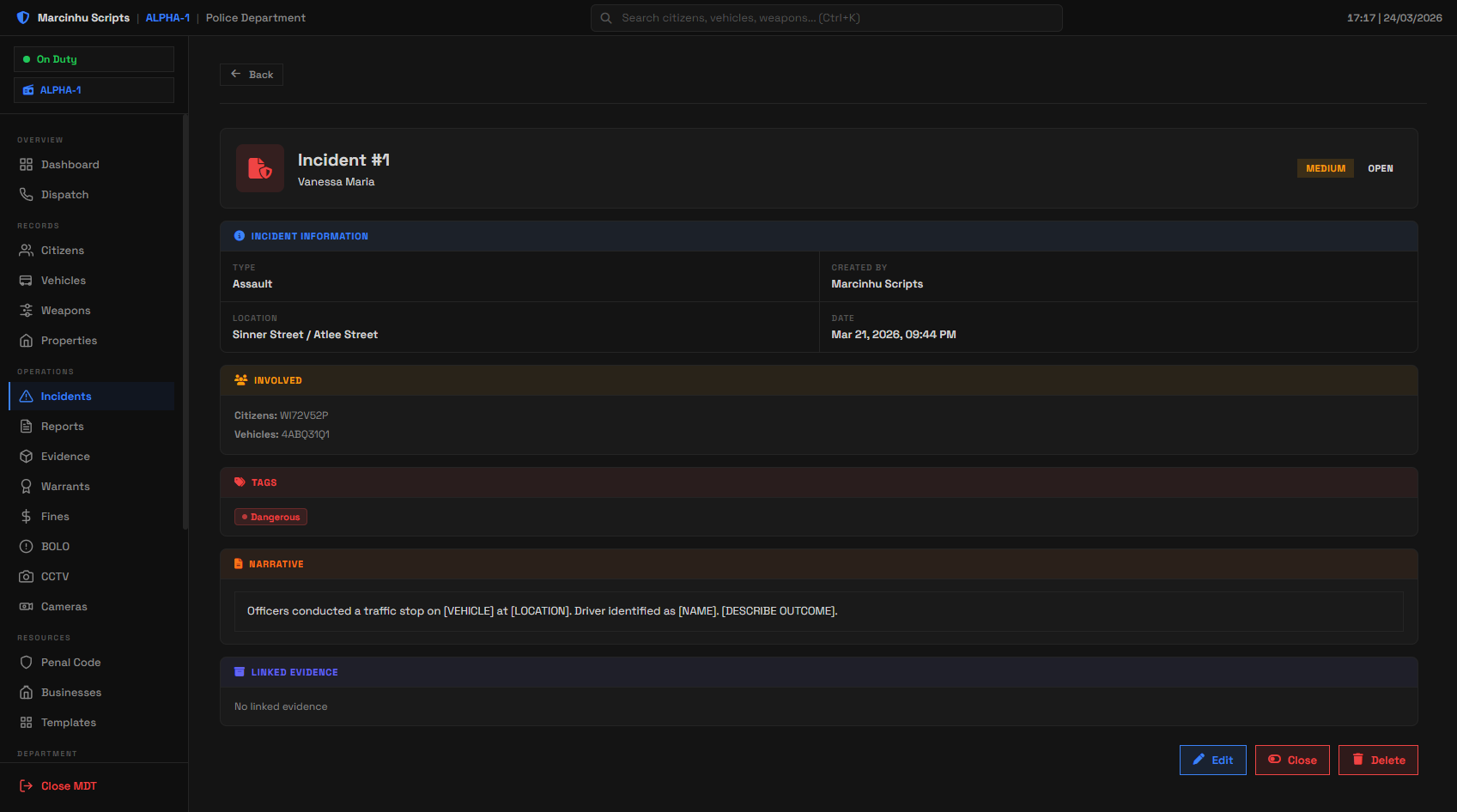Go back using the Back button
1457x812 pixels.
tap(252, 75)
